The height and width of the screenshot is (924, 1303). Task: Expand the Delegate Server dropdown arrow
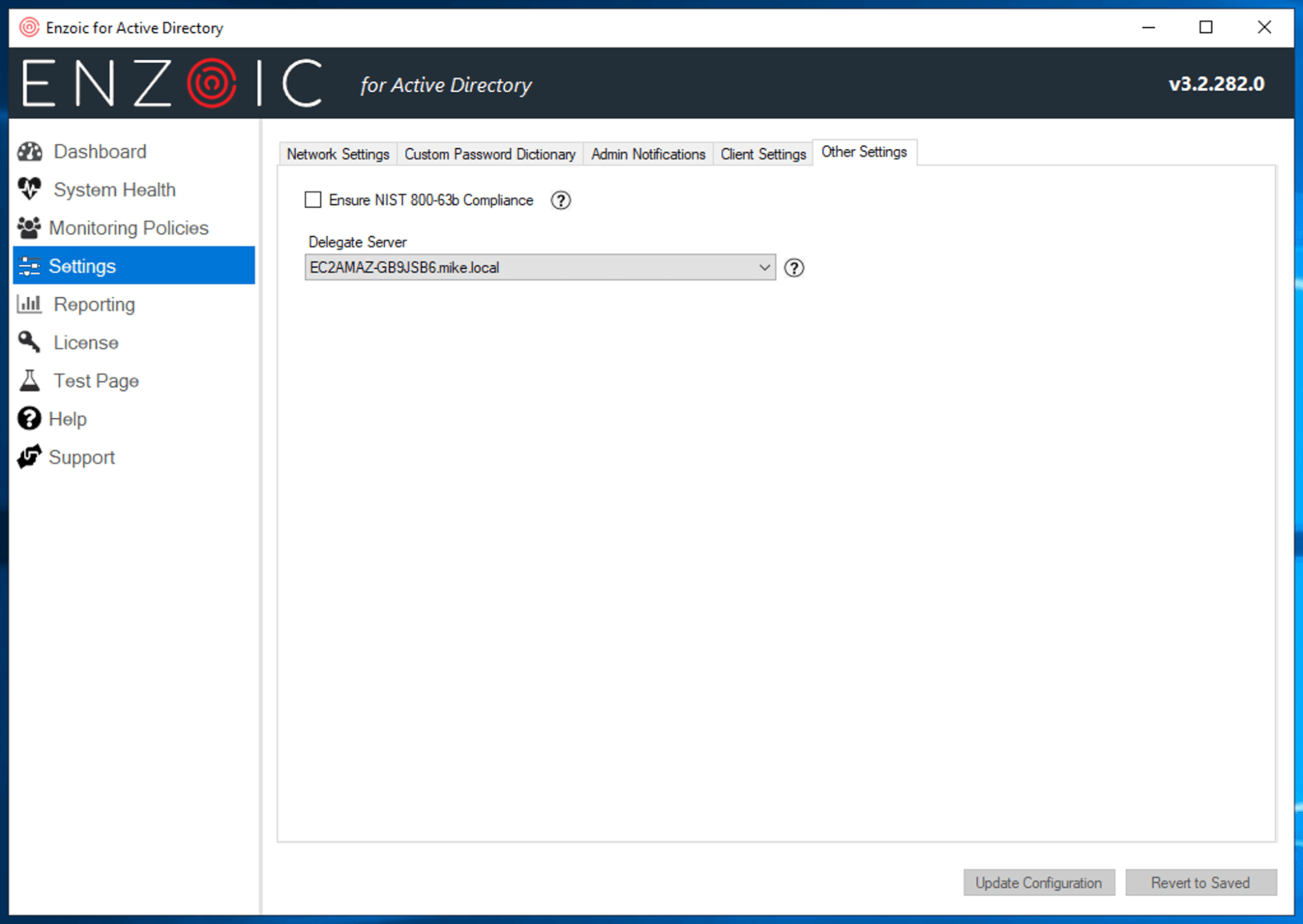click(x=764, y=268)
